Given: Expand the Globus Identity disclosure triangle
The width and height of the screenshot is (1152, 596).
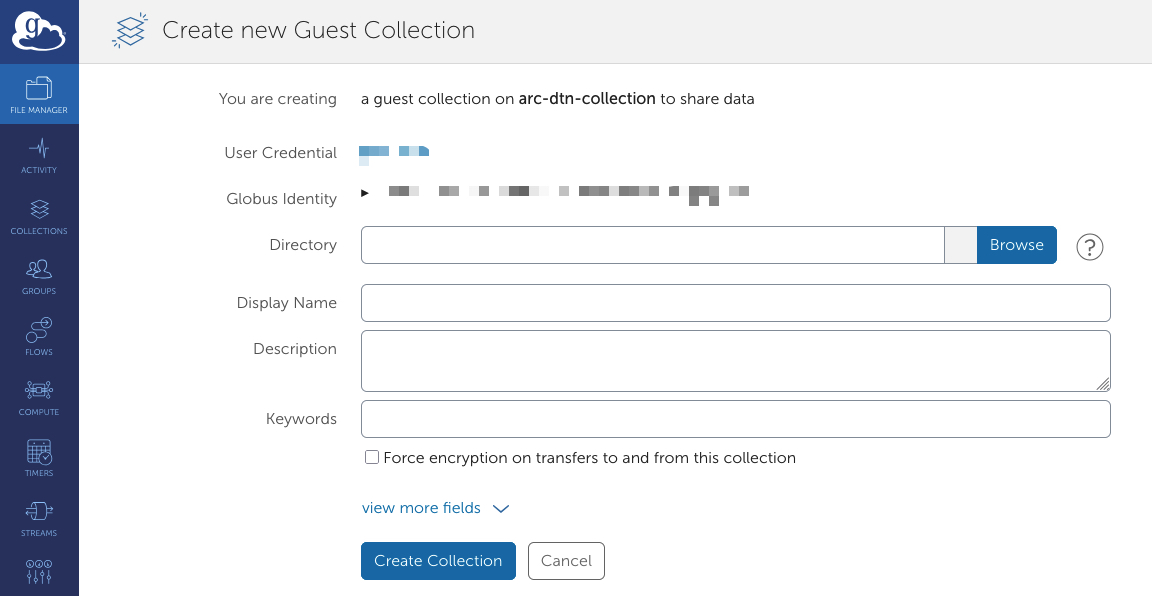Looking at the screenshot, I should [366, 191].
